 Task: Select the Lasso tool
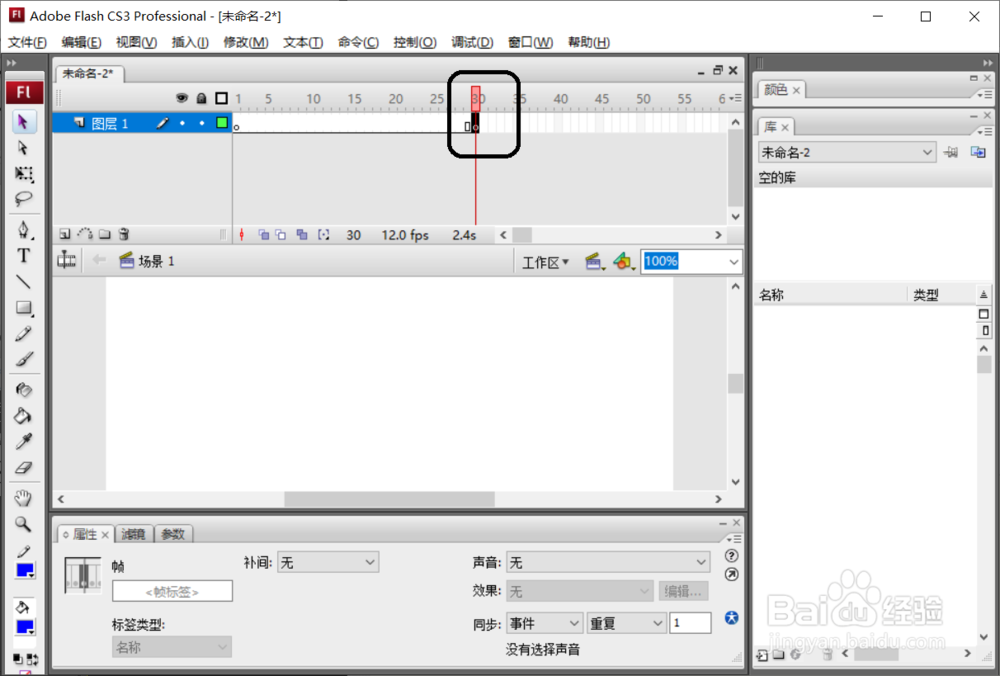(24, 199)
